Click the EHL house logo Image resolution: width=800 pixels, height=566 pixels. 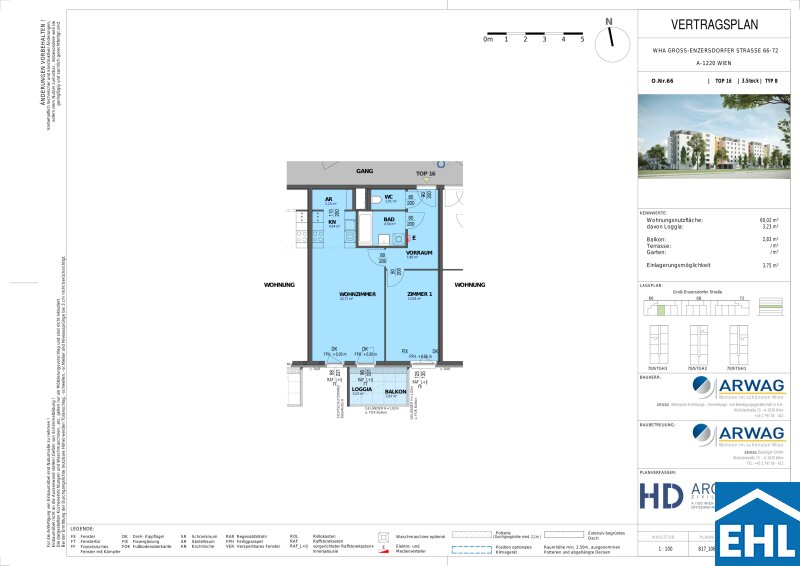coord(757,524)
